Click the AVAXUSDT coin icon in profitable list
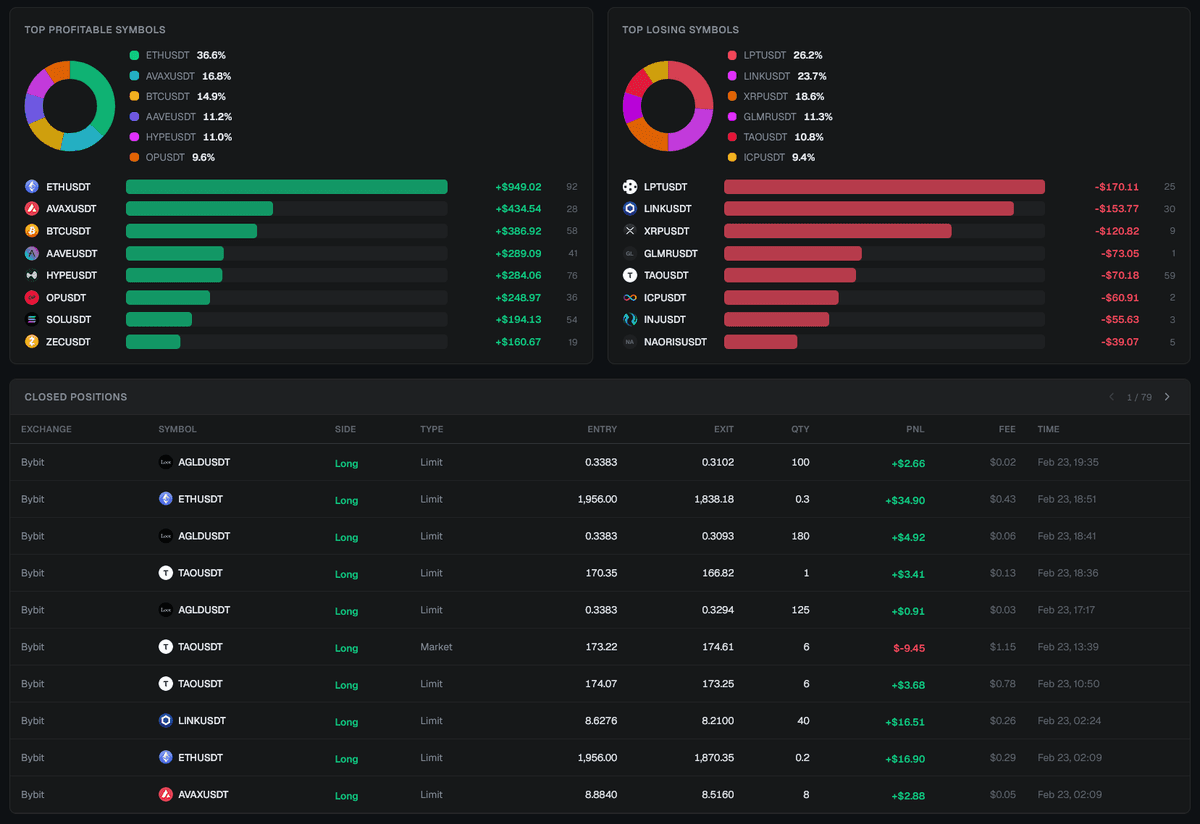The image size is (1200, 824). 32,209
